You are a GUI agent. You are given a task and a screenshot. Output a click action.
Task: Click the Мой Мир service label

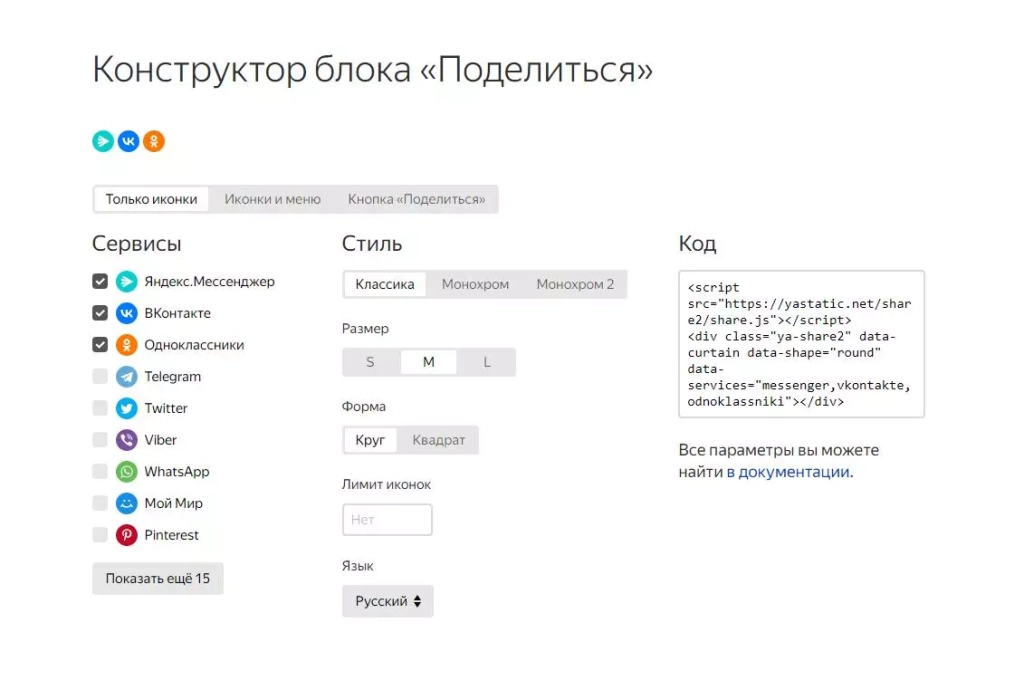click(174, 503)
